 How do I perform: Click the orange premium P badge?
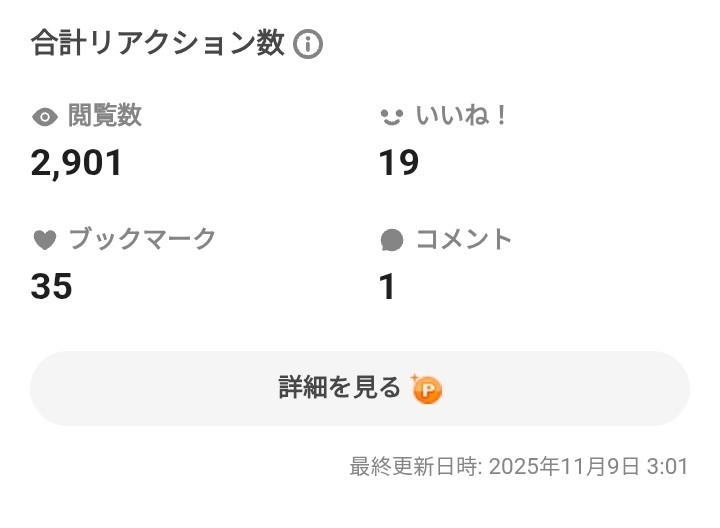(427, 390)
